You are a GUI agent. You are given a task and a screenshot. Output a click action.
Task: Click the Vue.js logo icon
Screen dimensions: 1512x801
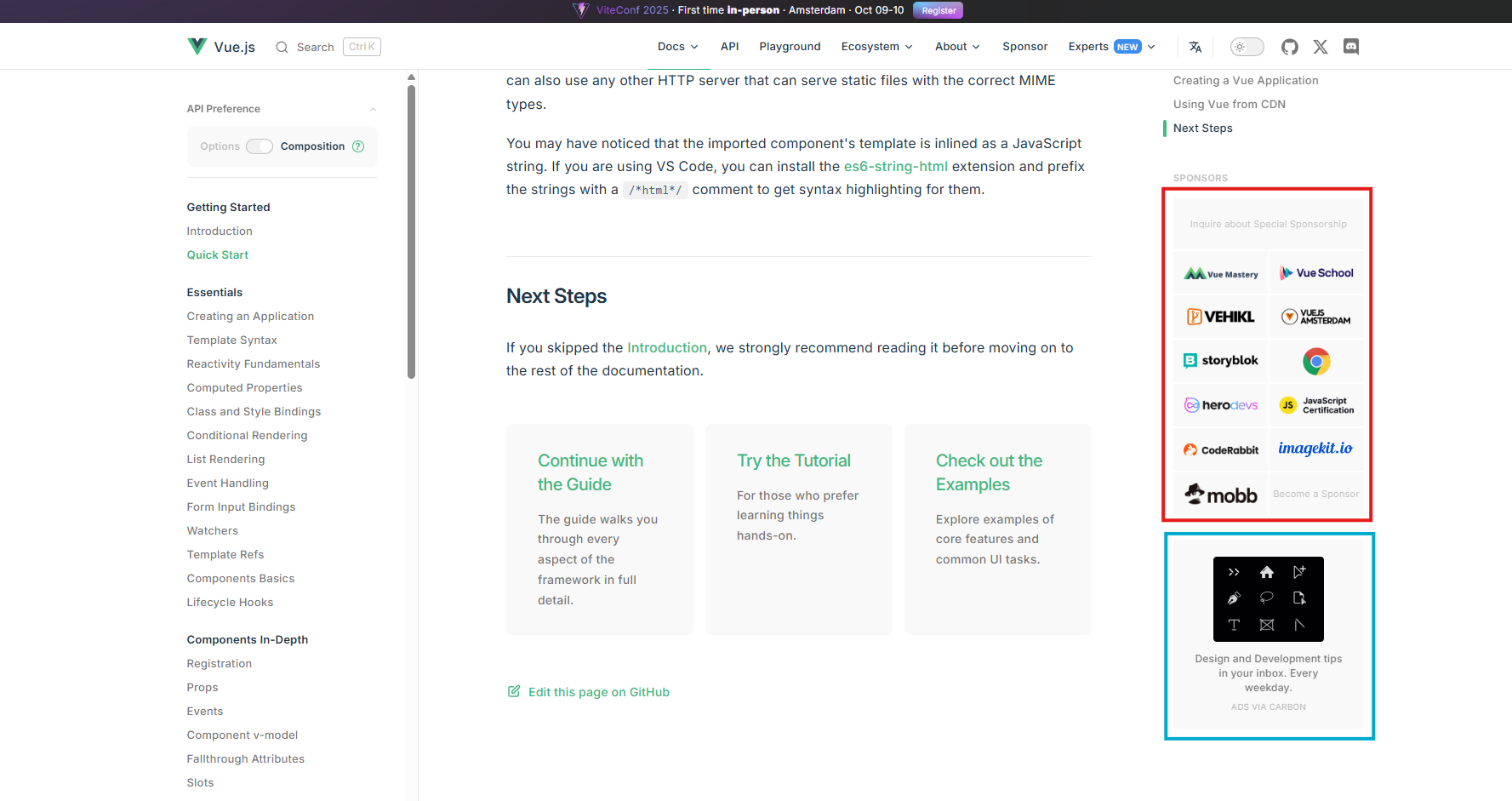[x=197, y=46]
